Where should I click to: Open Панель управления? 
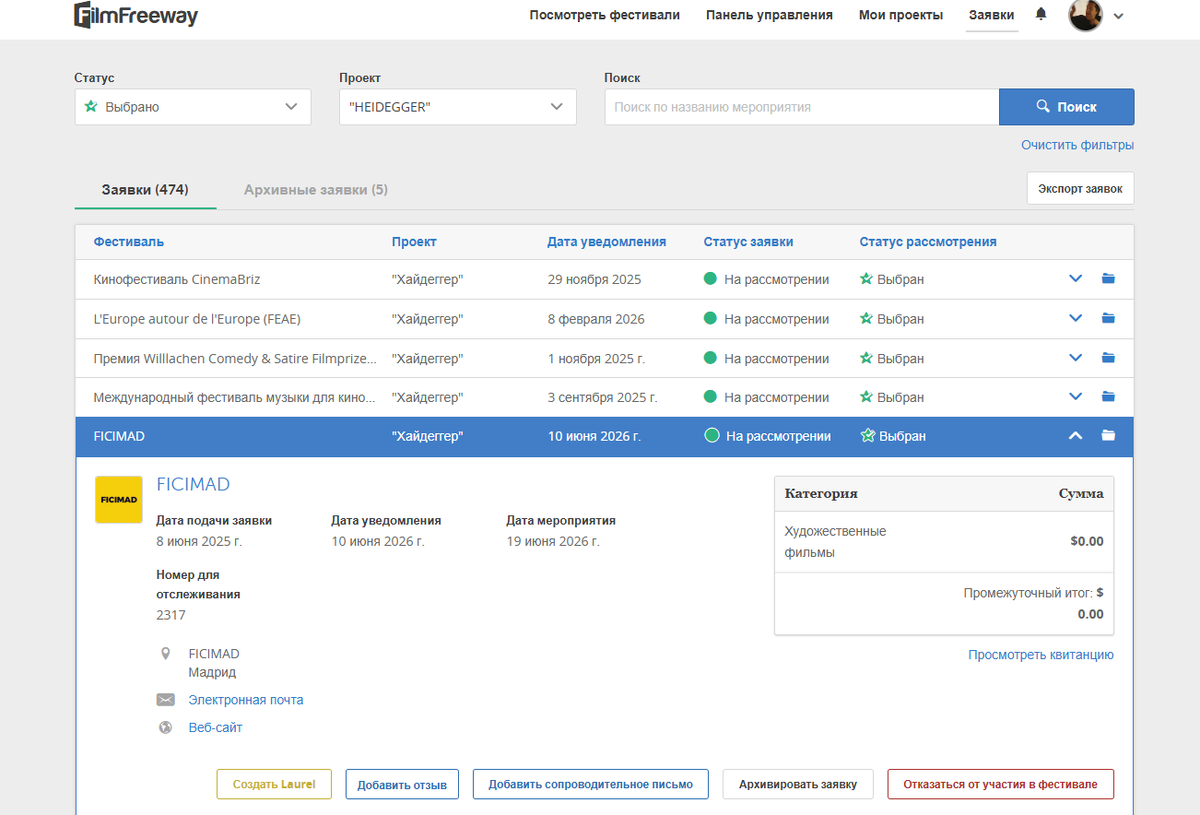point(769,15)
